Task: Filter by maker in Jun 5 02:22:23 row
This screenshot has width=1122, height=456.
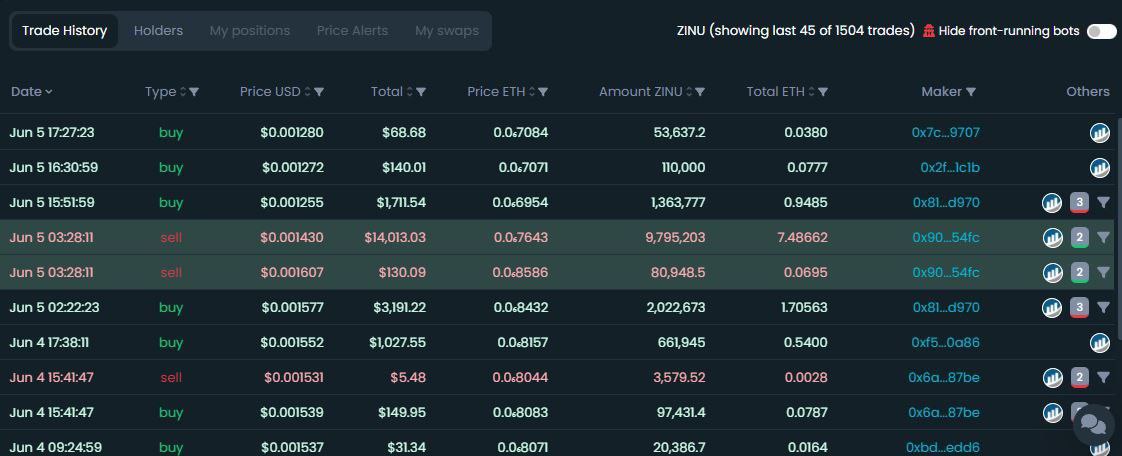Action: (1103, 307)
